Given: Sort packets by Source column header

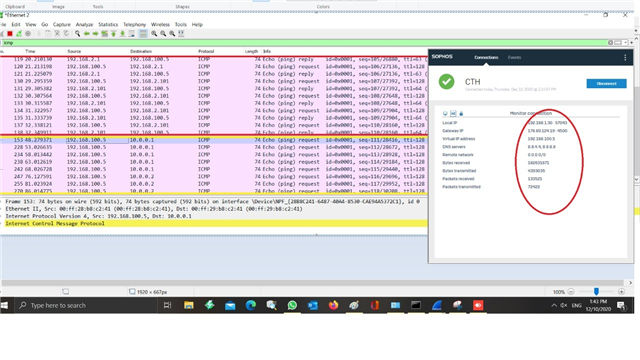Looking at the screenshot, I should [74, 51].
